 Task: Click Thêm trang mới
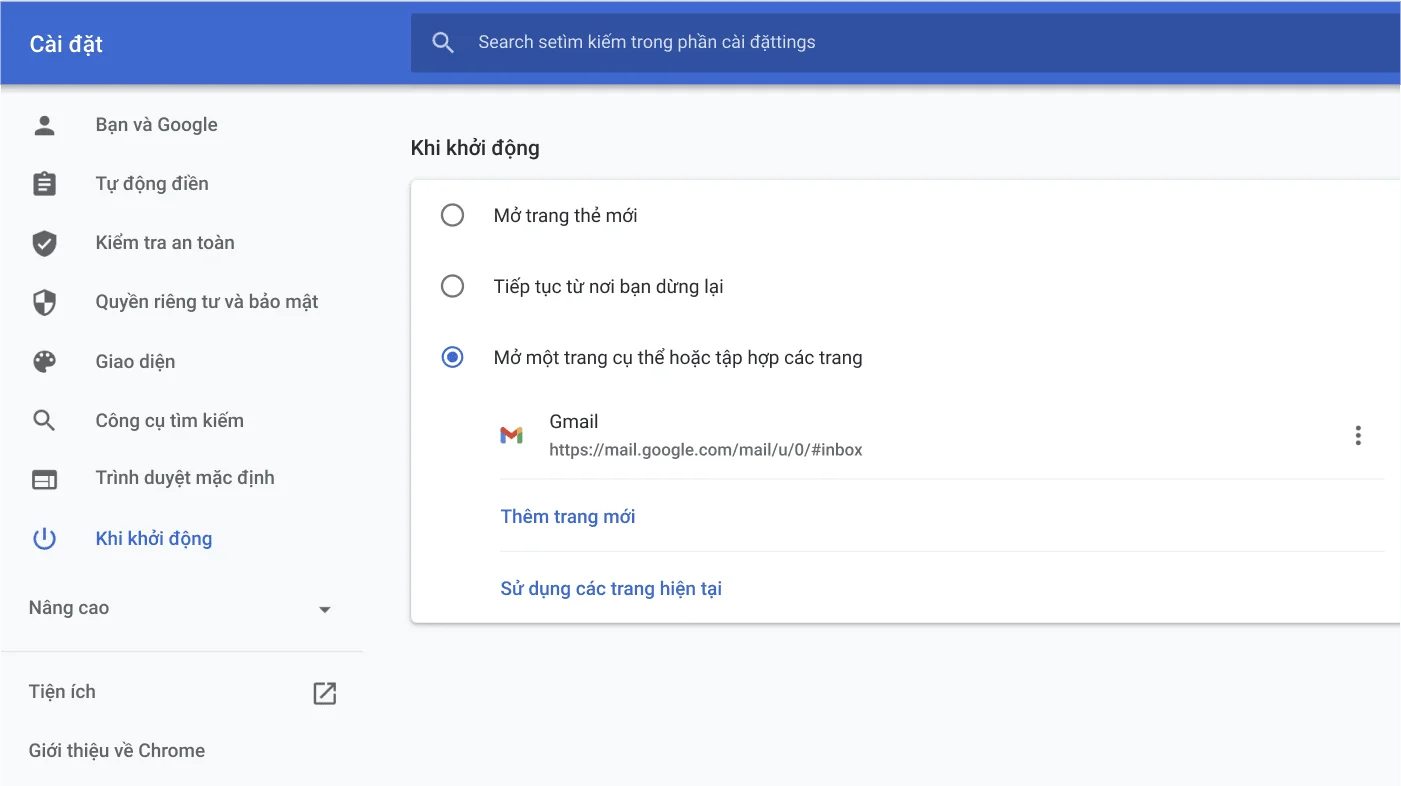(567, 516)
